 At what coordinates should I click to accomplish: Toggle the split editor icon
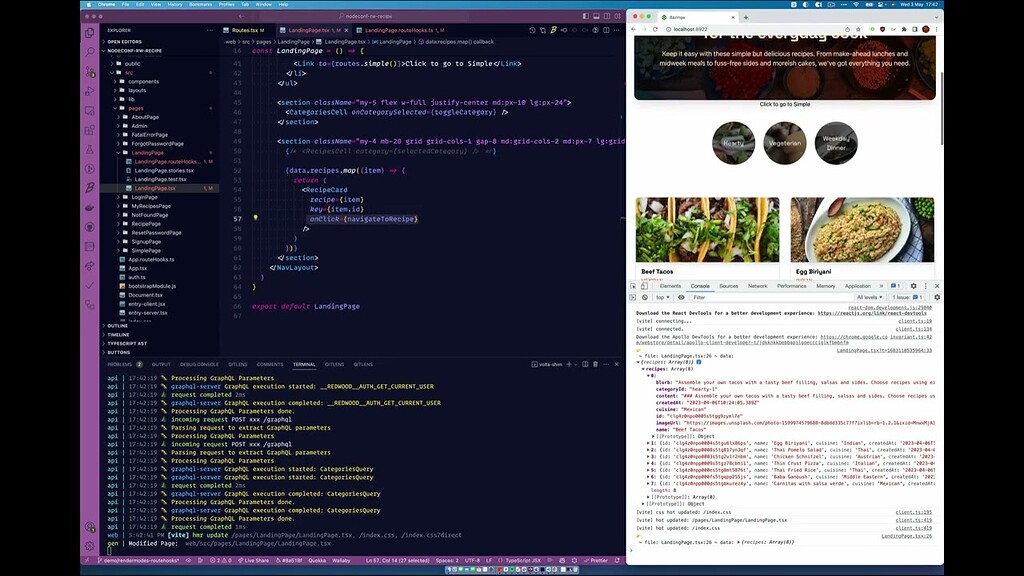click(x=606, y=30)
